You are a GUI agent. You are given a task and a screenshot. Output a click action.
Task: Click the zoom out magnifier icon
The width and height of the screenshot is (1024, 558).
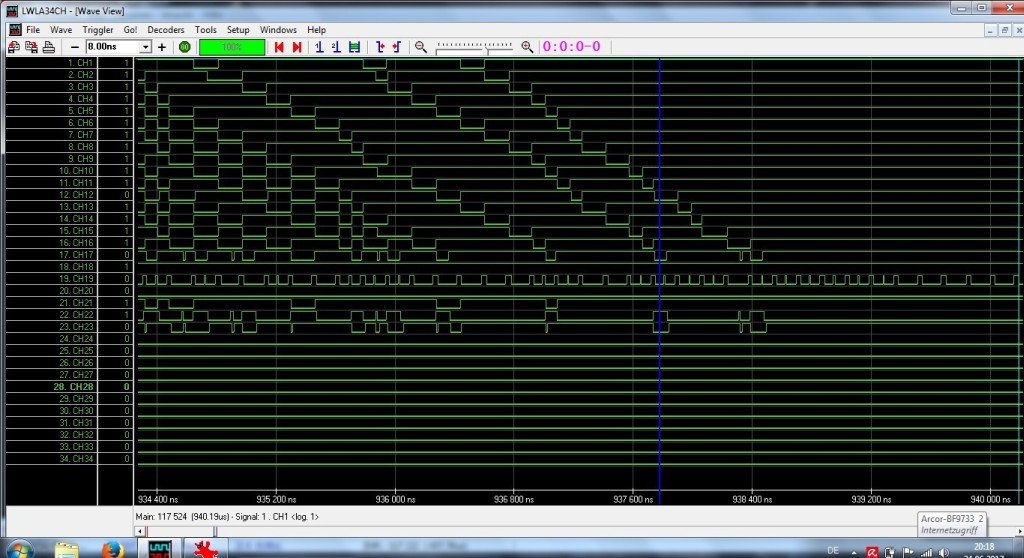pyautogui.click(x=421, y=47)
